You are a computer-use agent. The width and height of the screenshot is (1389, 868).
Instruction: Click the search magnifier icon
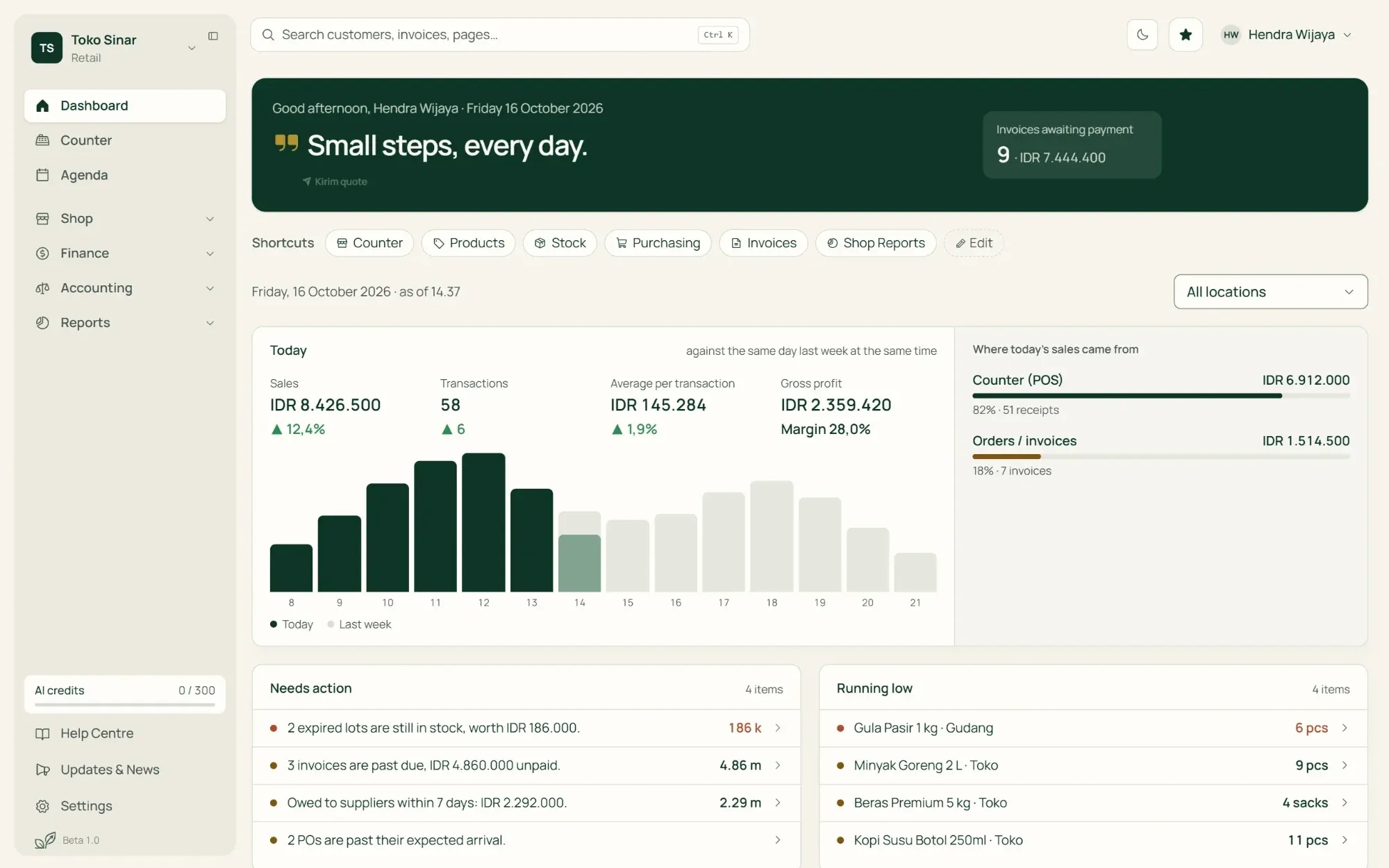pos(268,35)
